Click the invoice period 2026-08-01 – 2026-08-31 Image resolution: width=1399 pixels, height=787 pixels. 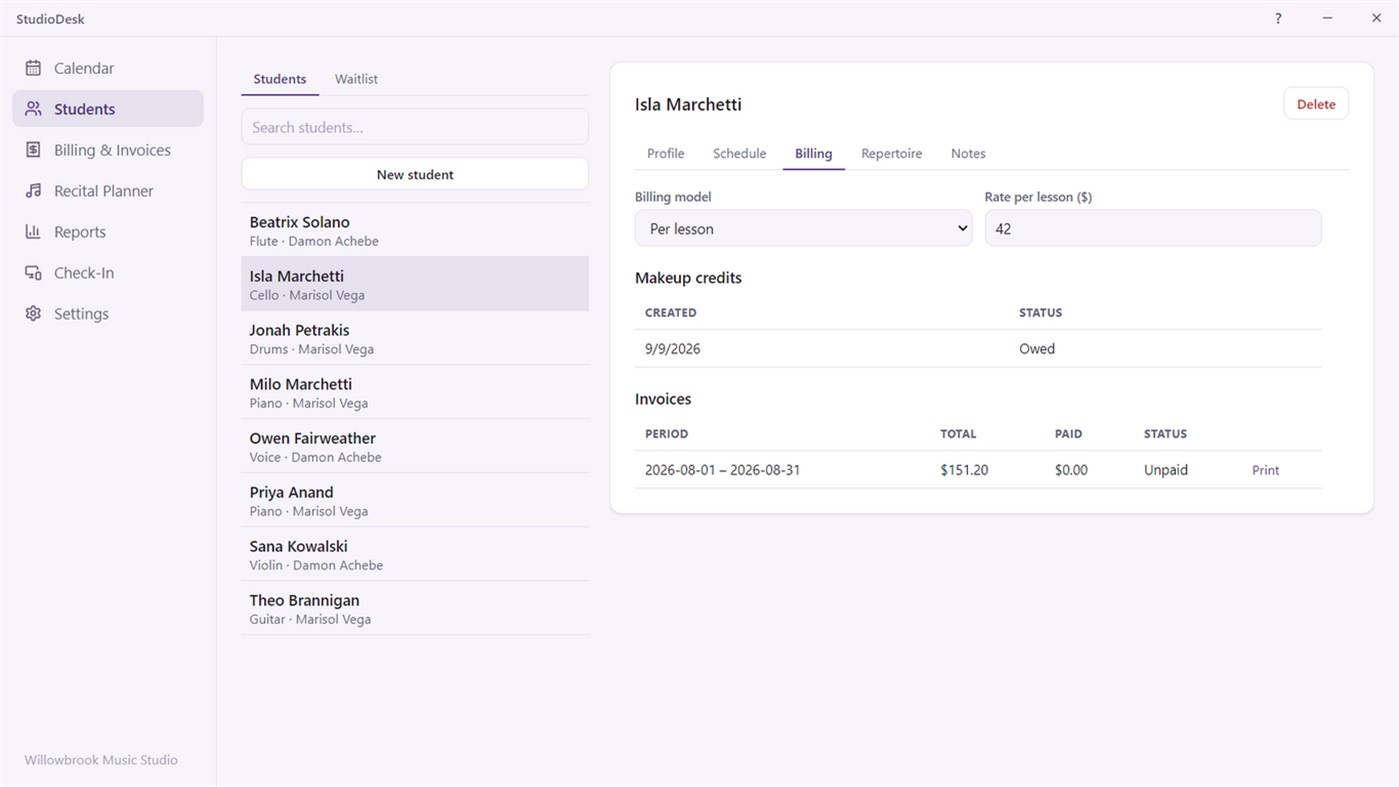pyautogui.click(x=722, y=470)
